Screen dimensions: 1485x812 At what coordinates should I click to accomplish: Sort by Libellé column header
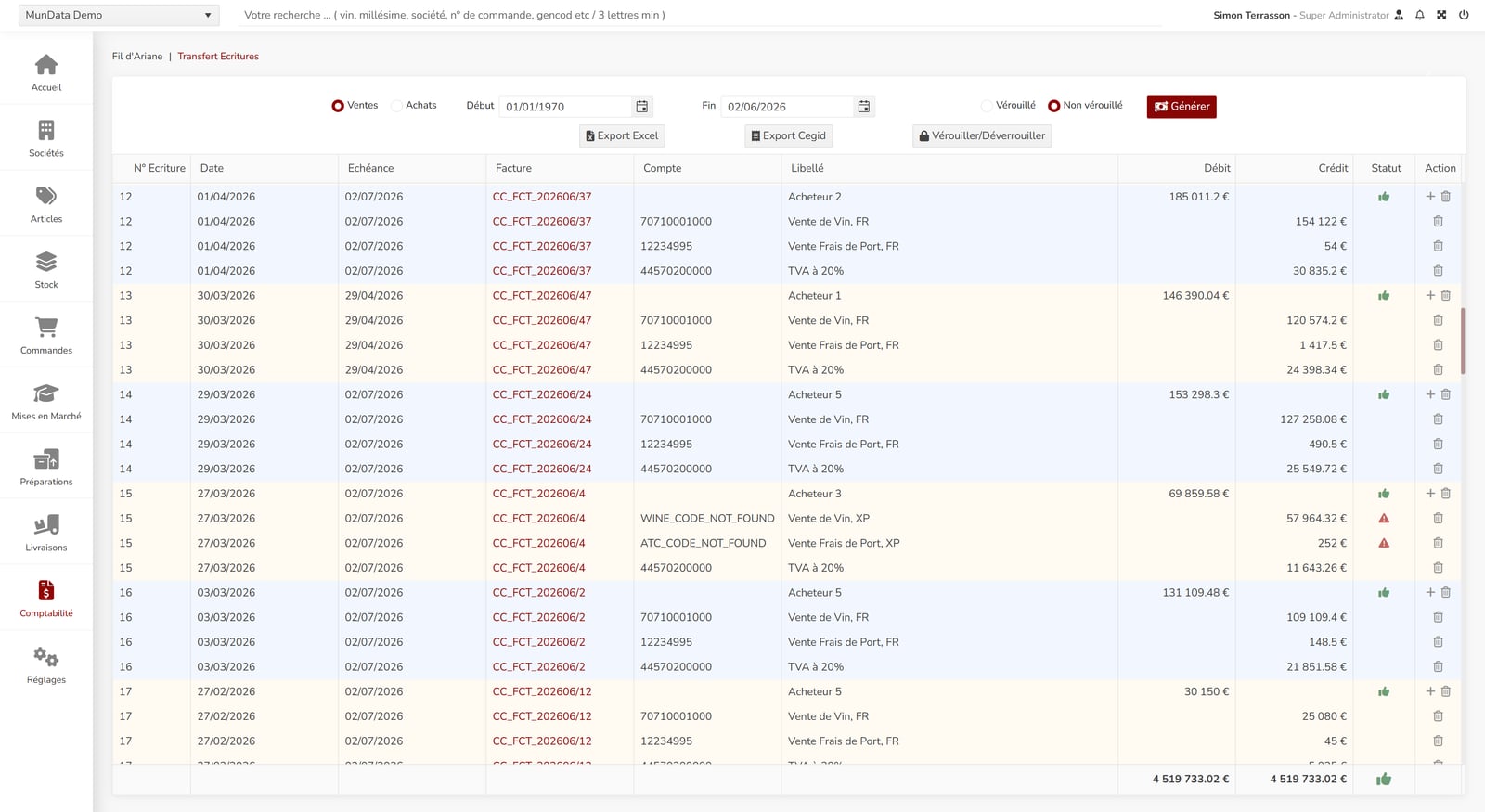807,168
